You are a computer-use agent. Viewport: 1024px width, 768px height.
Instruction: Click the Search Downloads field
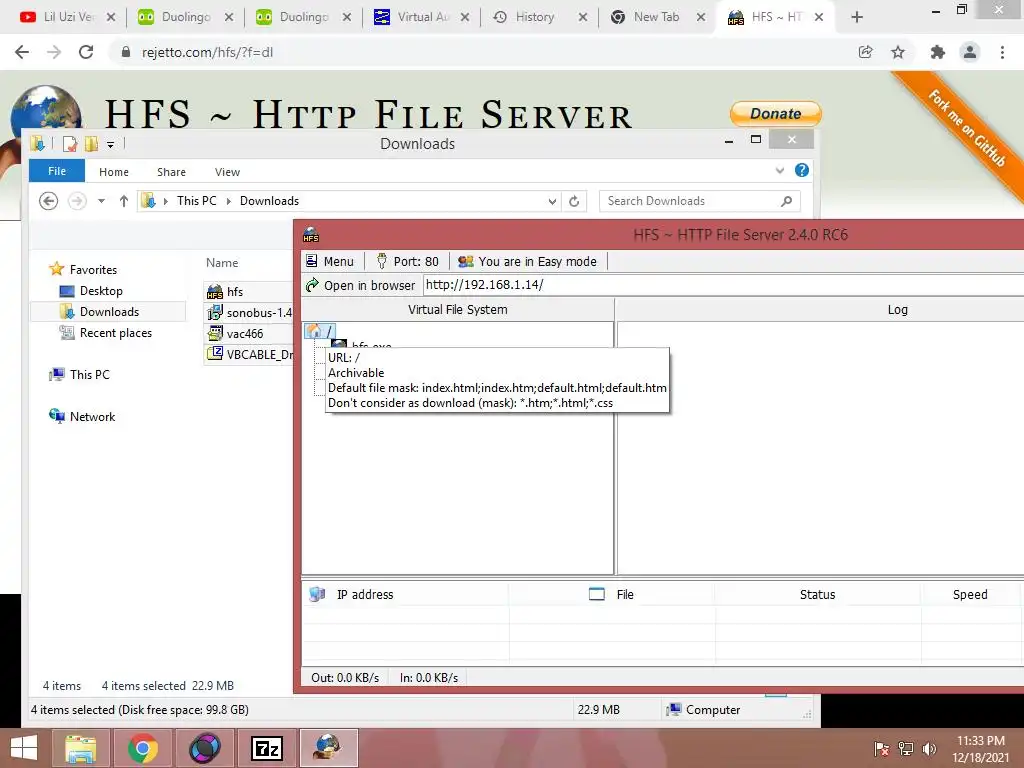pos(699,201)
